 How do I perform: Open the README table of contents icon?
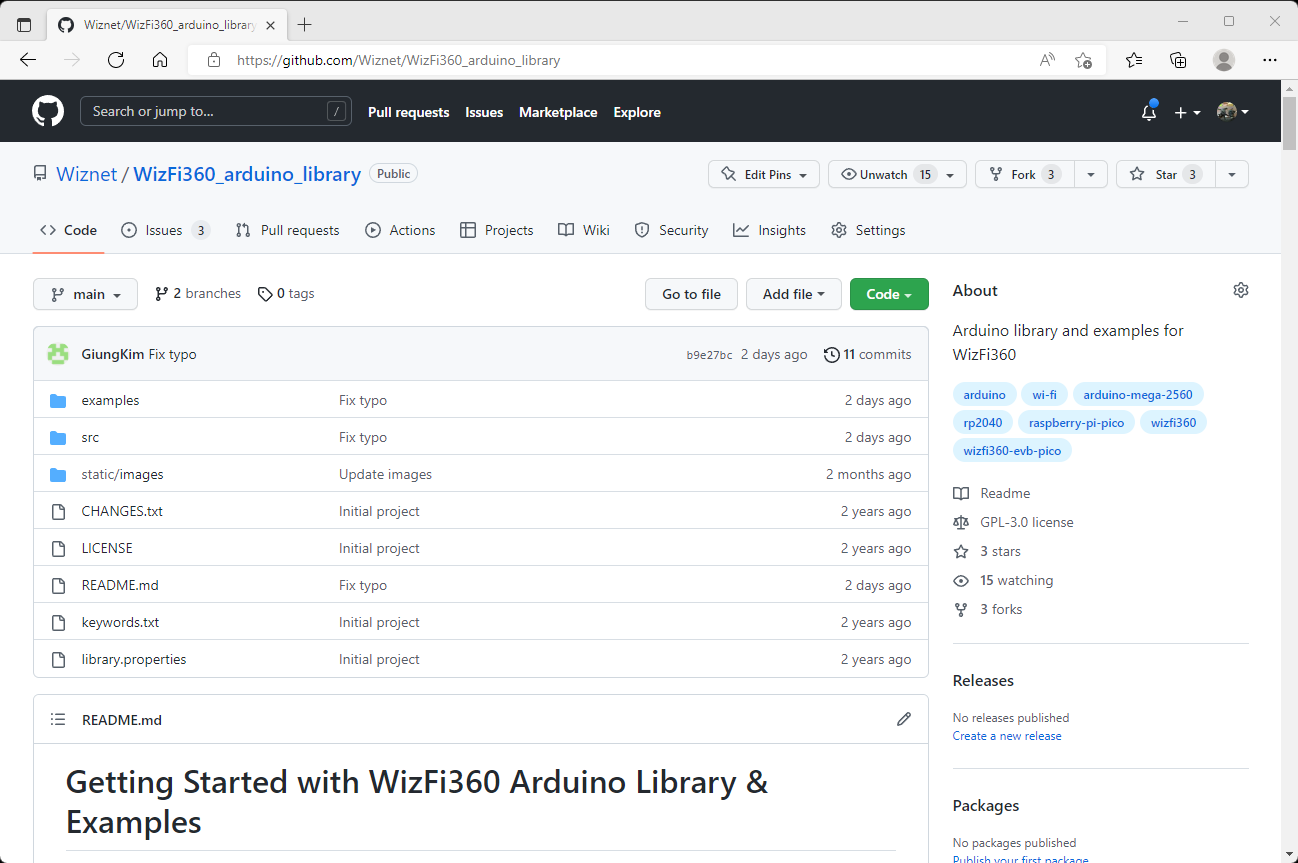pyautogui.click(x=58, y=719)
